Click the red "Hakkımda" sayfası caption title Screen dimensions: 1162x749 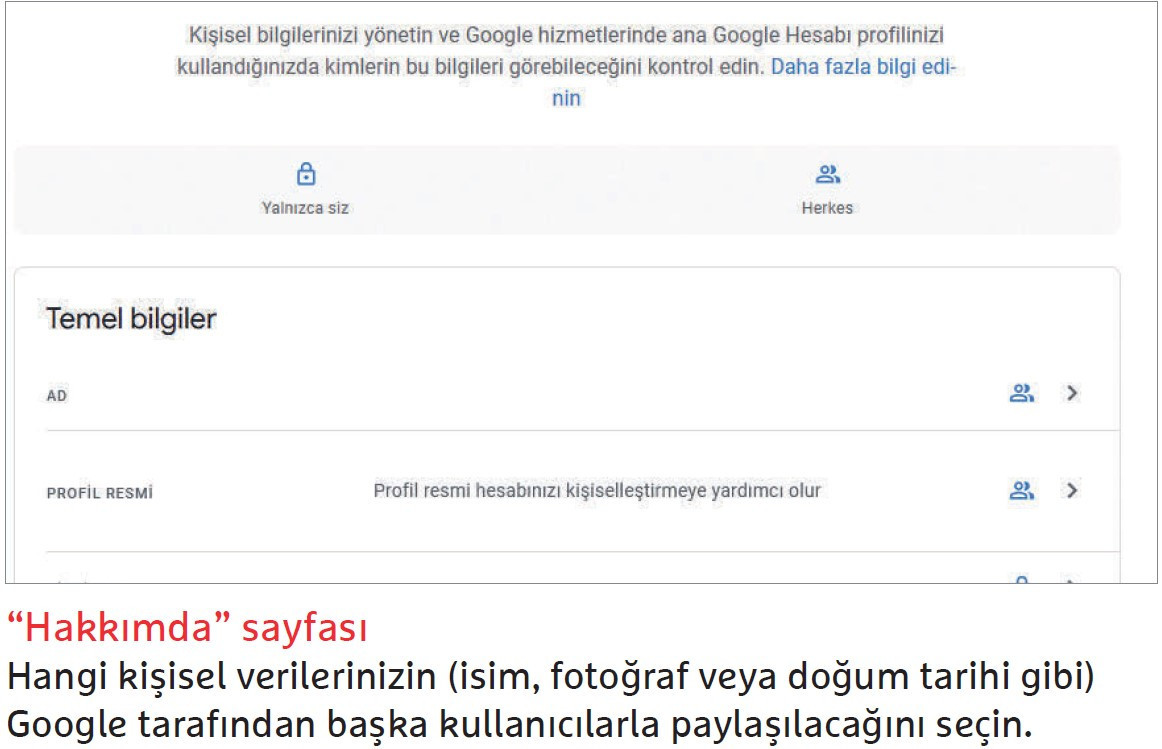[x=187, y=628]
